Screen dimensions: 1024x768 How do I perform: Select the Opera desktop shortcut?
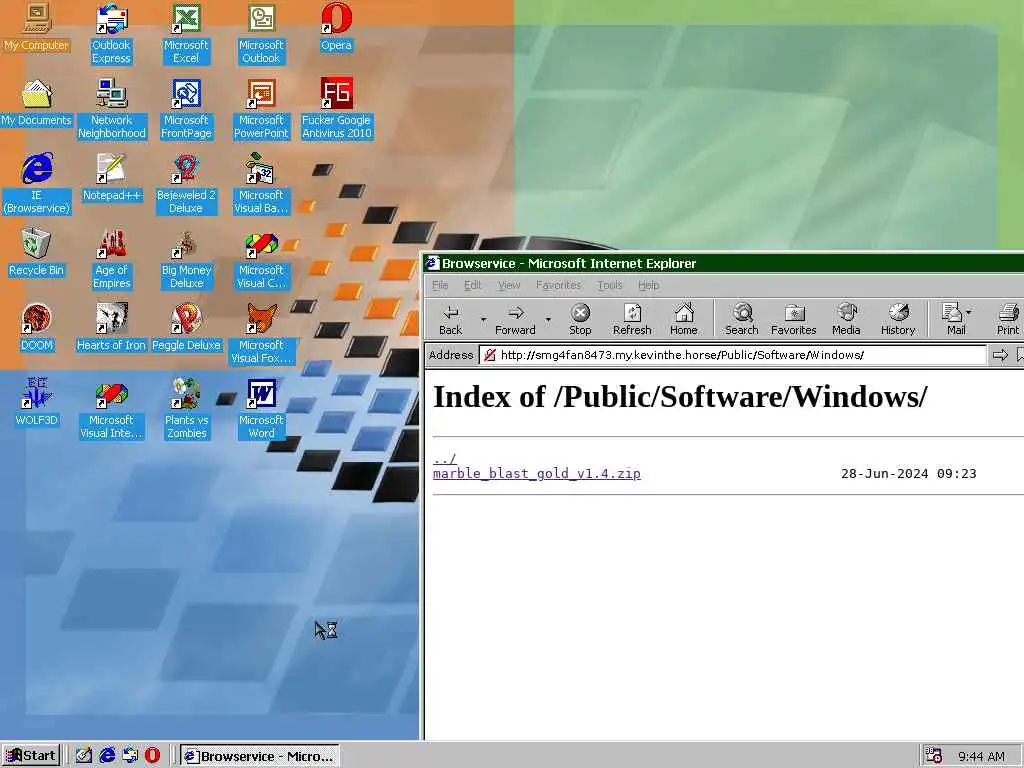[x=336, y=29]
